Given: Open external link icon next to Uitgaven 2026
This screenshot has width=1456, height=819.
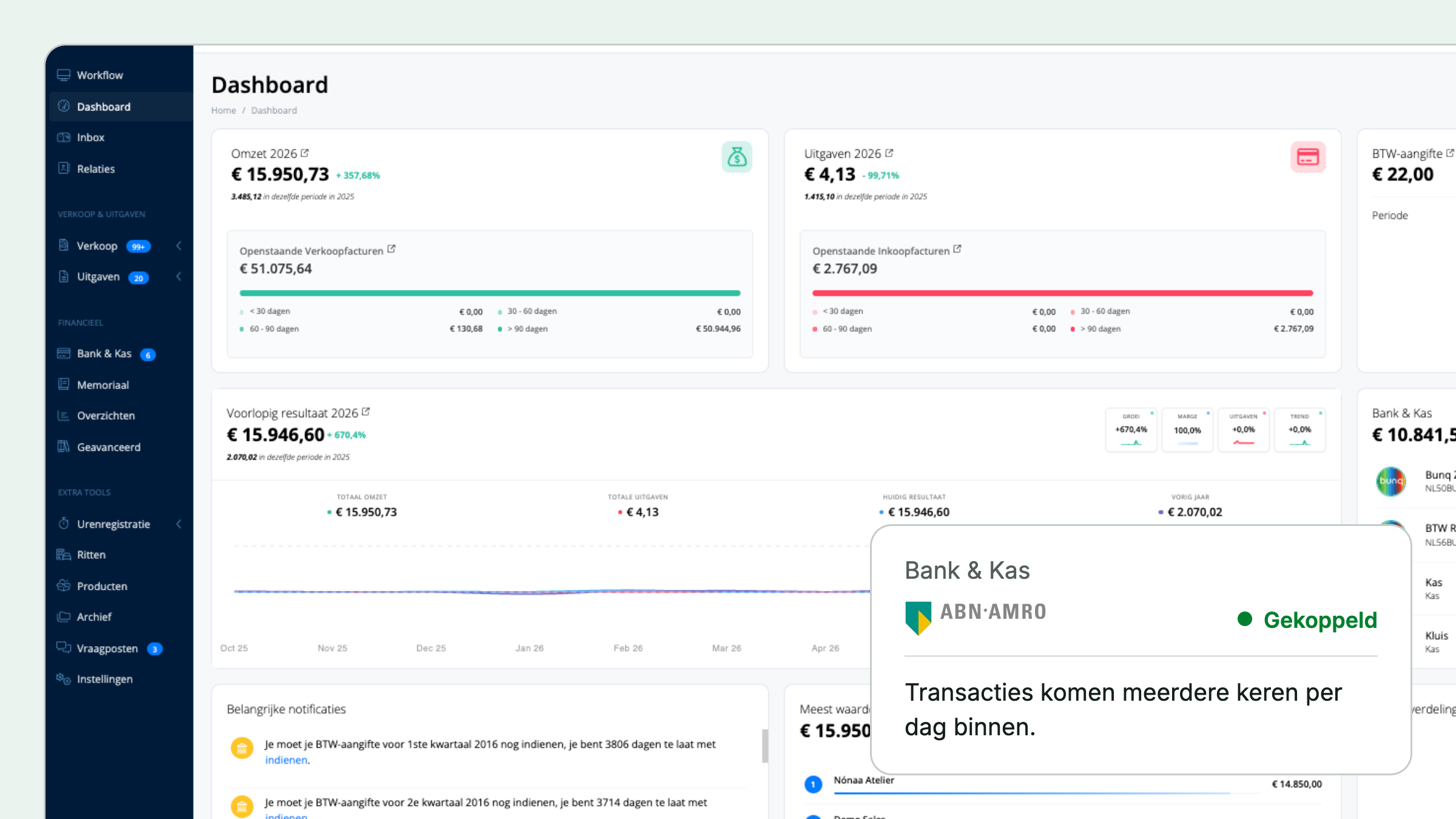Looking at the screenshot, I should tap(889, 153).
